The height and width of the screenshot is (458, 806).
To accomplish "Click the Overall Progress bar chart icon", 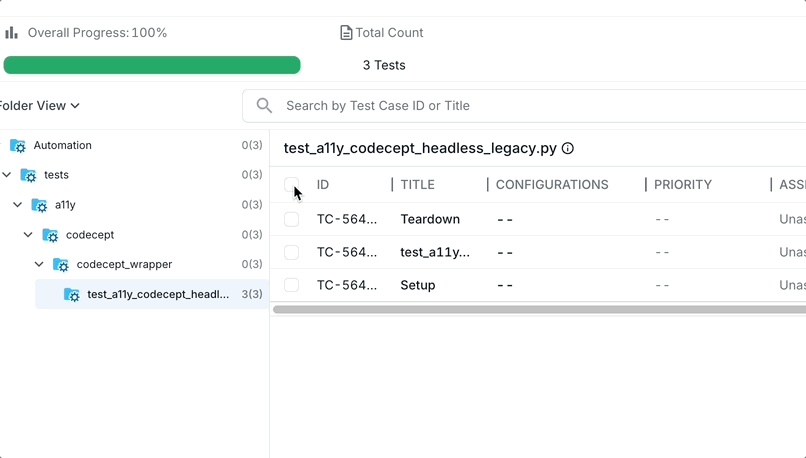I will (x=12, y=33).
